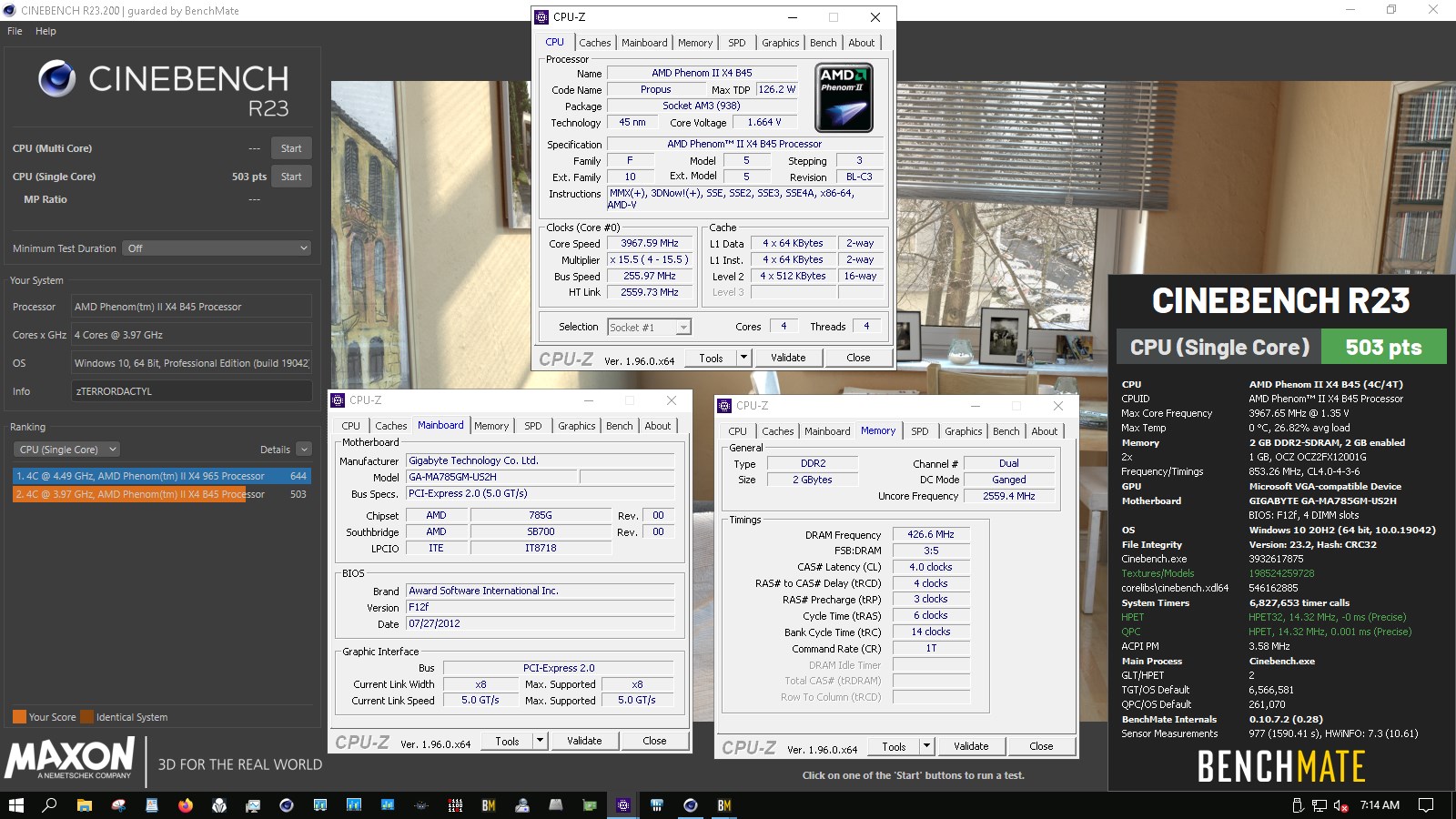Start the CPU (Single Core) test
This screenshot has height=819, width=1456.
pos(291,177)
